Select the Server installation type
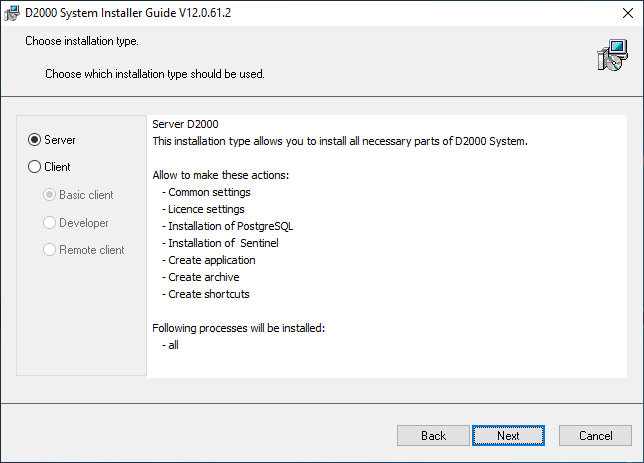 coord(35,140)
